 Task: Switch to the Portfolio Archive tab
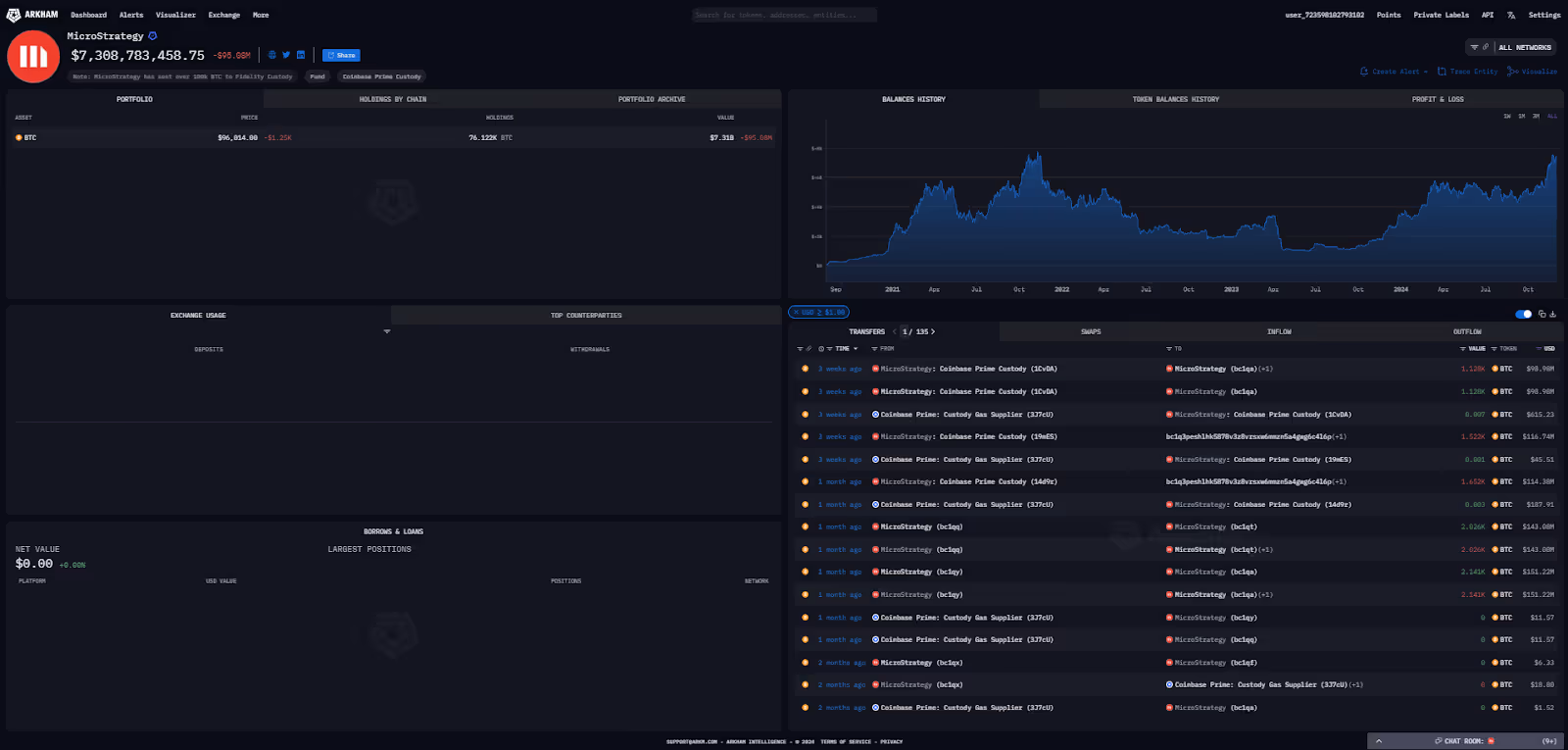[x=652, y=99]
